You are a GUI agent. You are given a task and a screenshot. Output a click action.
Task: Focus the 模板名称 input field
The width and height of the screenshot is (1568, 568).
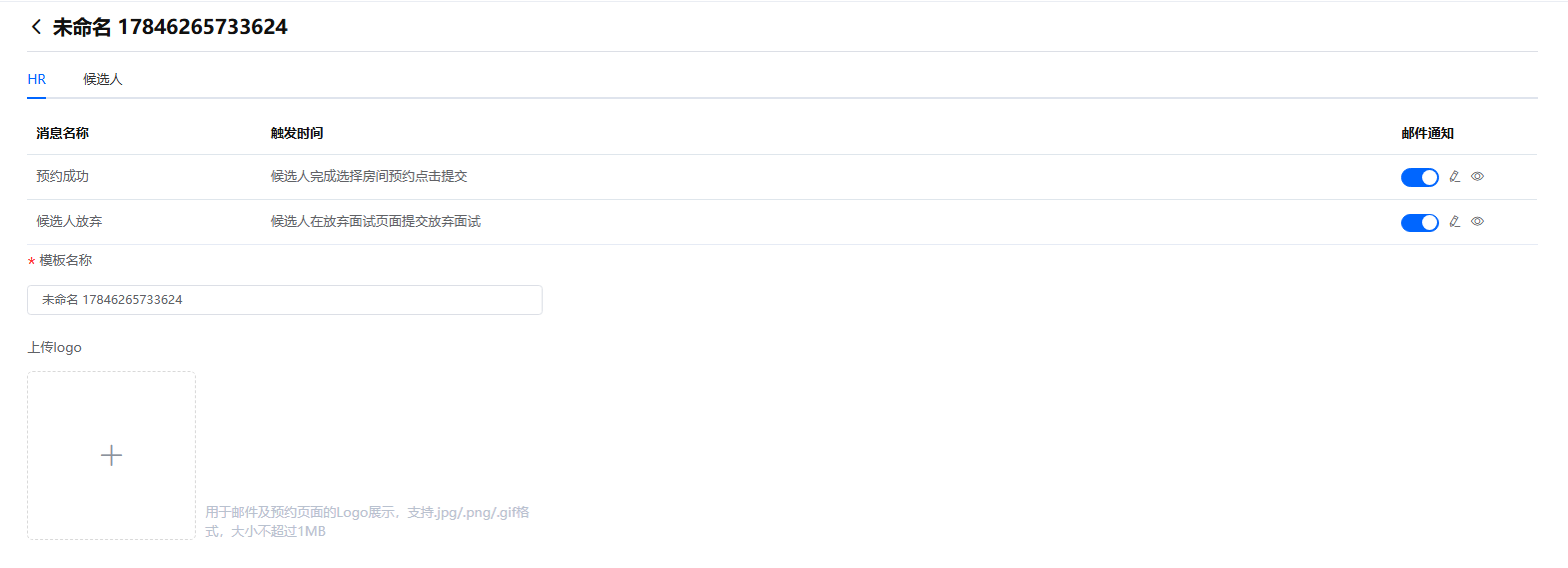pyautogui.click(x=285, y=300)
